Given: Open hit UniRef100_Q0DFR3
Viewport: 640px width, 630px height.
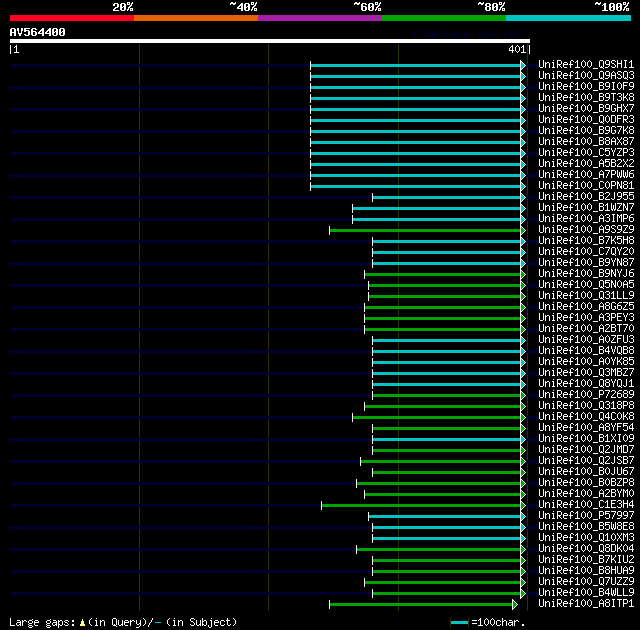Looking at the screenshot, I should pyautogui.click(x=586, y=120).
